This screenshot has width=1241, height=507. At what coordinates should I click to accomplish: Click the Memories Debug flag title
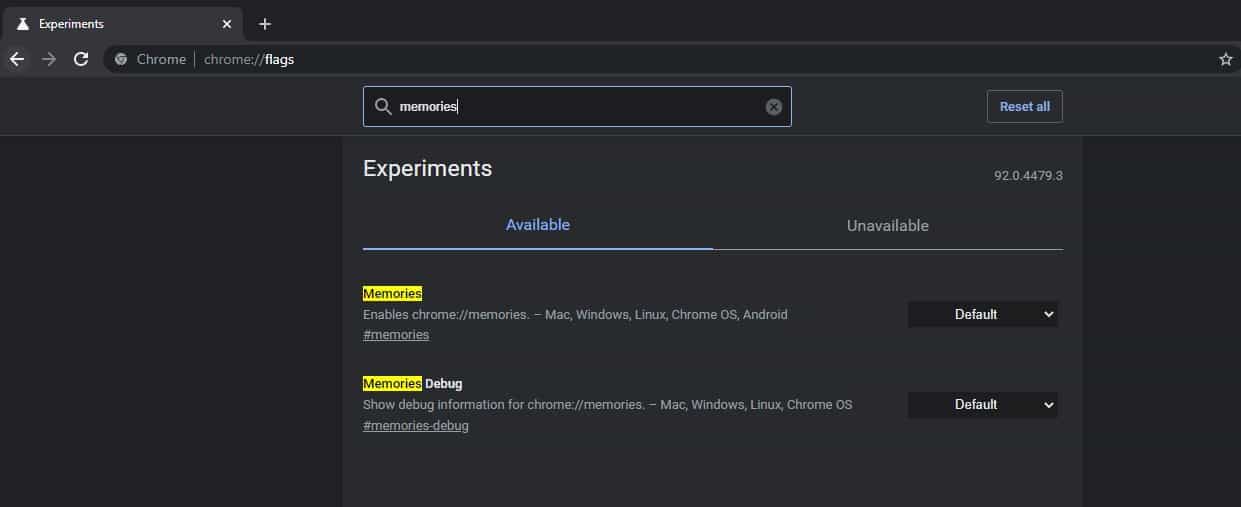[x=412, y=383]
